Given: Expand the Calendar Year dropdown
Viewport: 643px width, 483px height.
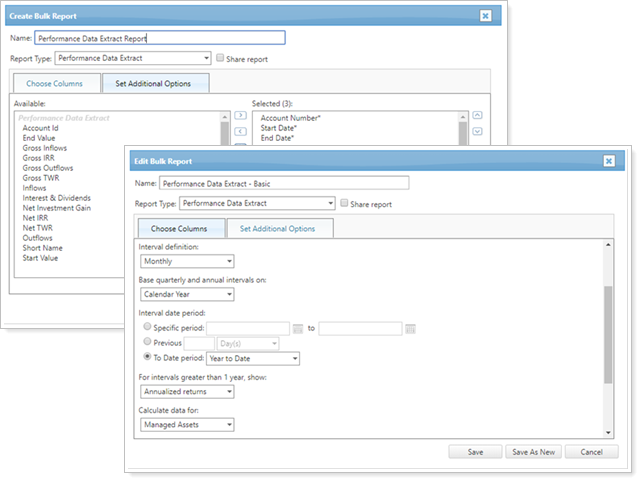Looking at the screenshot, I should point(187,294).
